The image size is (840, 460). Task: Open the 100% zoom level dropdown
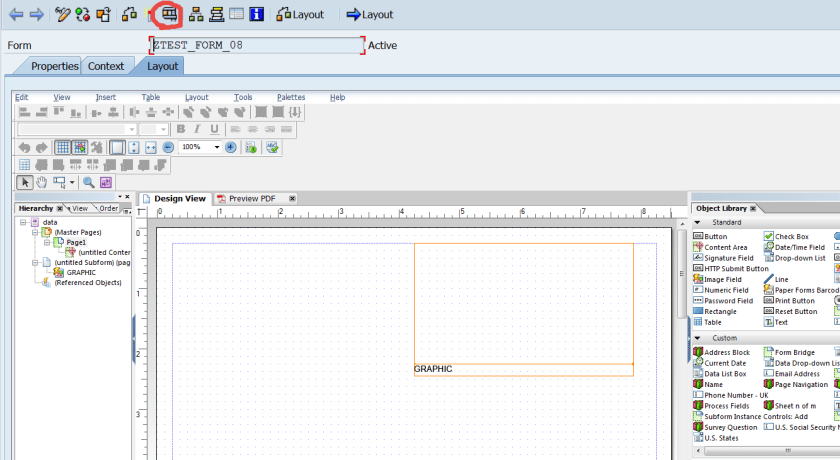(216, 147)
